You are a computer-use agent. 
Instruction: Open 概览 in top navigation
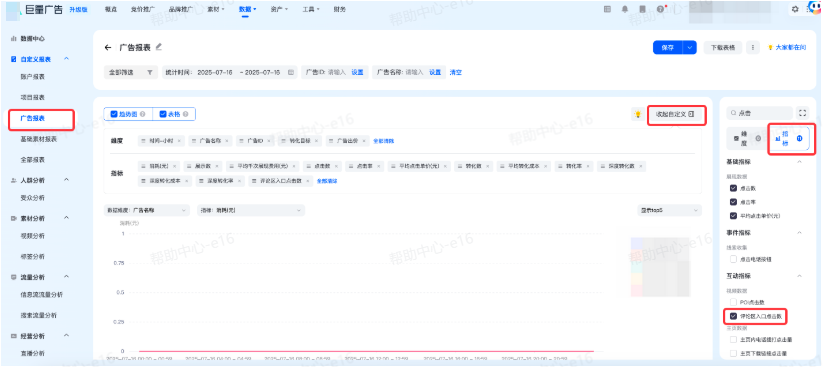click(110, 9)
